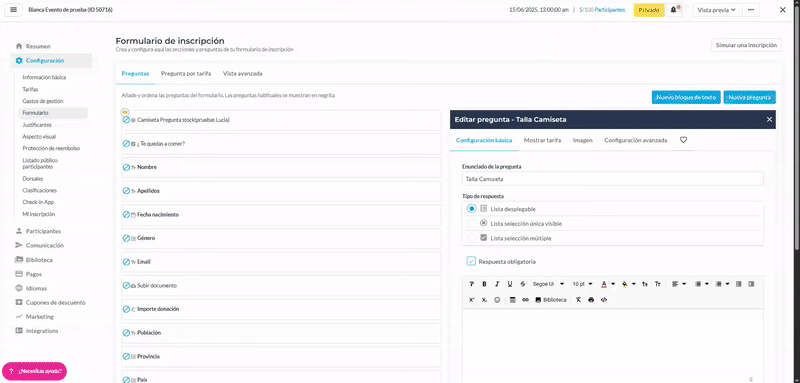Switch to Vista avanzada tab
The width and height of the screenshot is (800, 383).
click(242, 73)
